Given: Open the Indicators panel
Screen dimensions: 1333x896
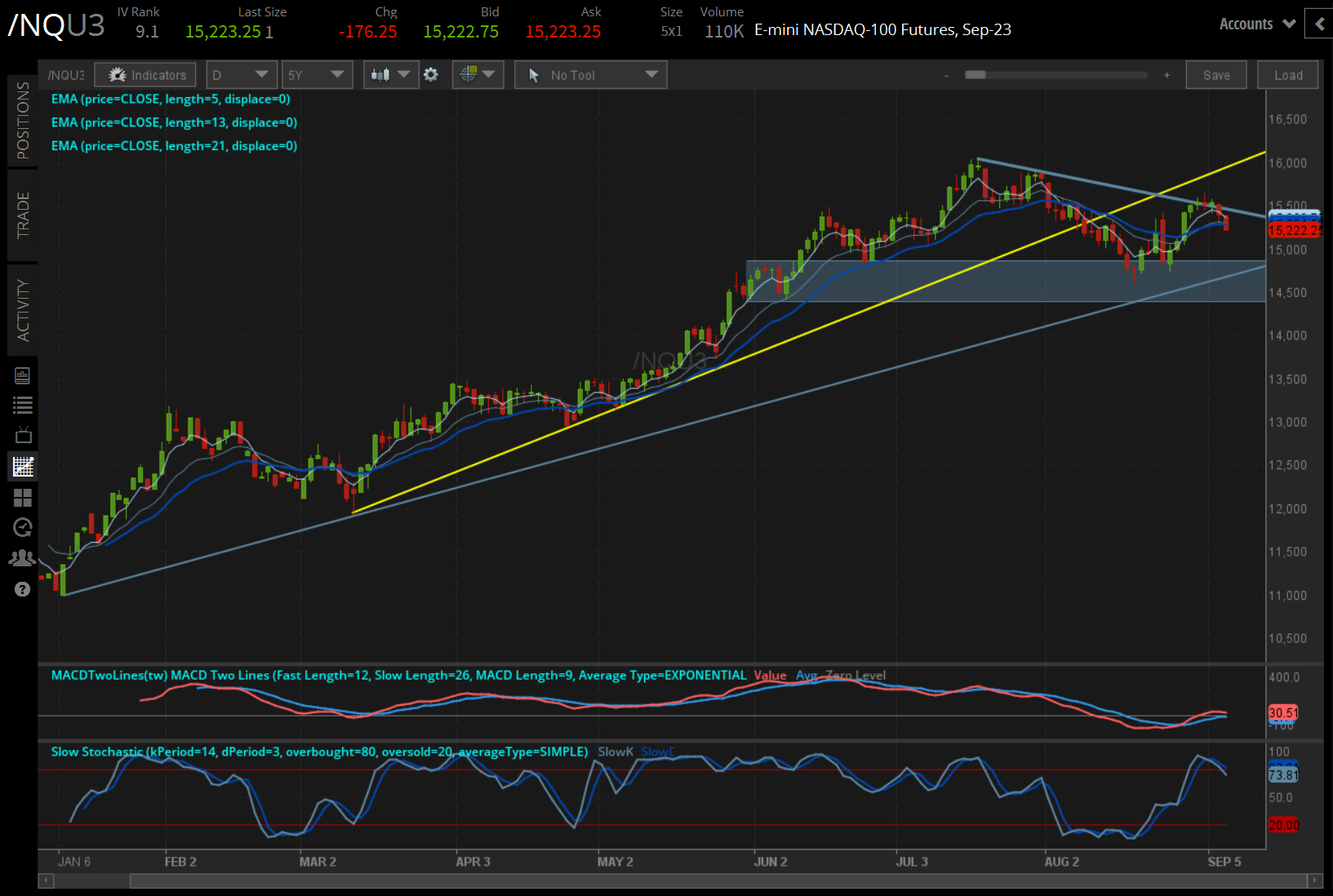Looking at the screenshot, I should point(145,75).
